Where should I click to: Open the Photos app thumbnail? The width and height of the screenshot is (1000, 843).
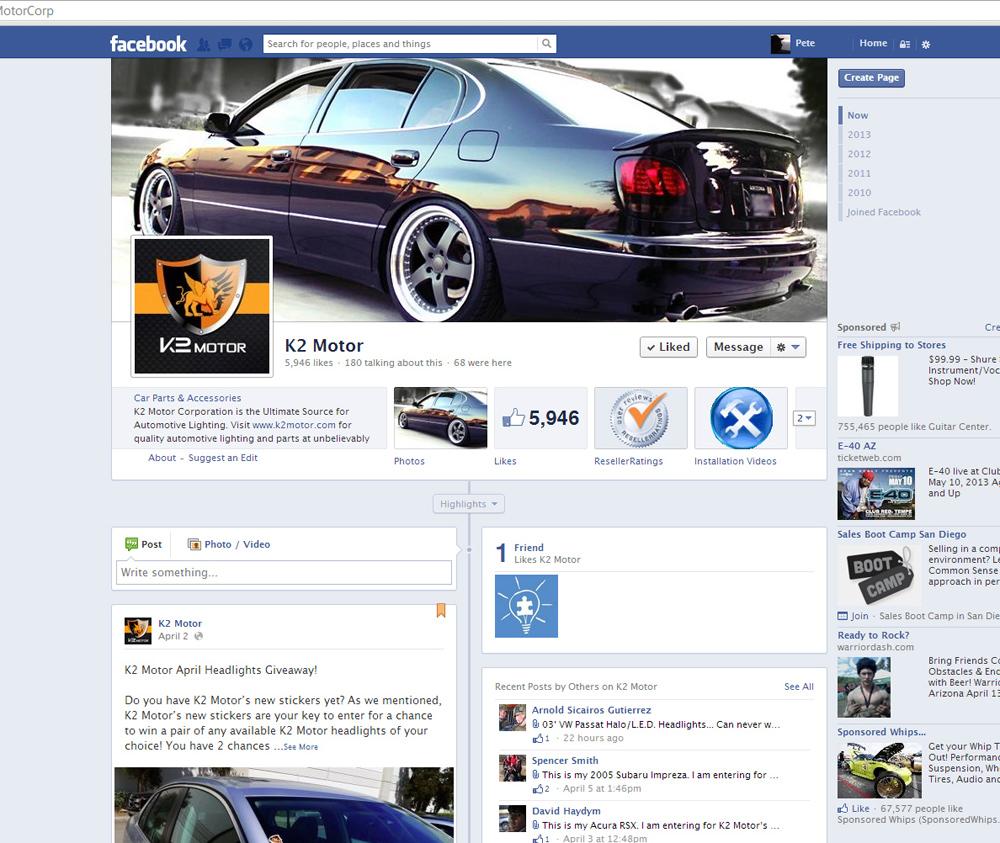(441, 418)
